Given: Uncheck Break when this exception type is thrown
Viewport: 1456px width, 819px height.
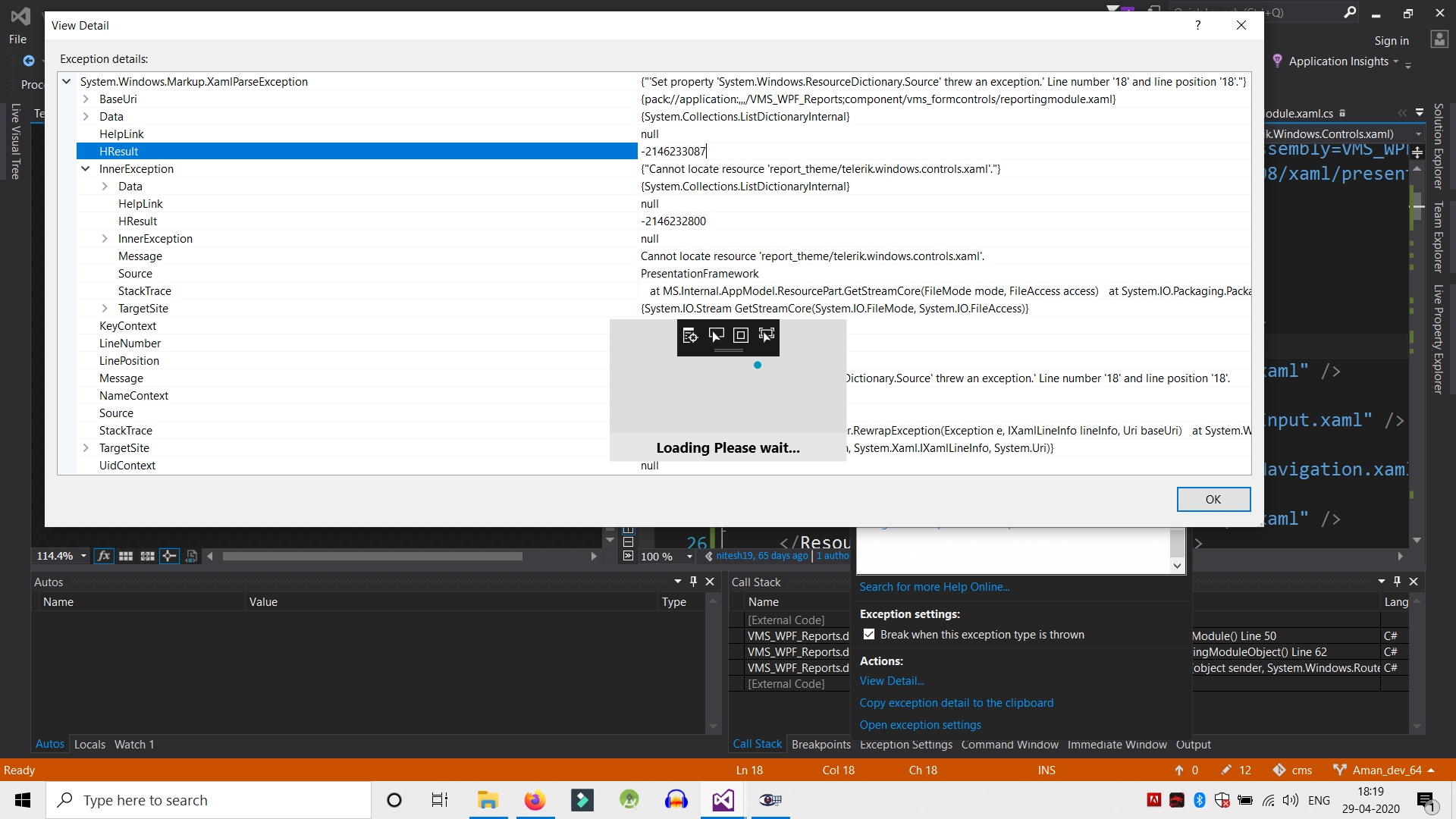Looking at the screenshot, I should click(869, 635).
